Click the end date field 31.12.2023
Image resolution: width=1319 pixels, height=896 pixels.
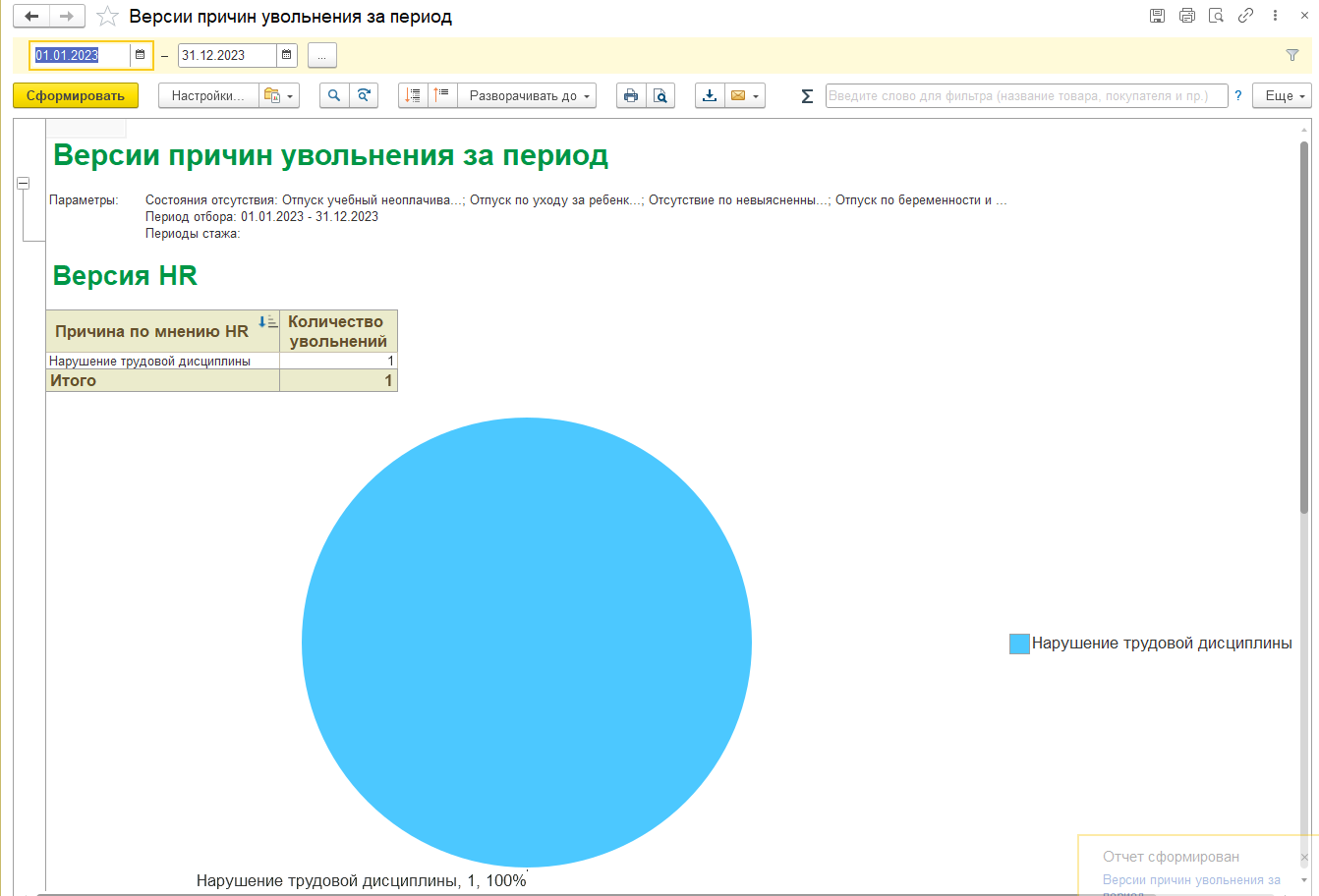coord(226,55)
